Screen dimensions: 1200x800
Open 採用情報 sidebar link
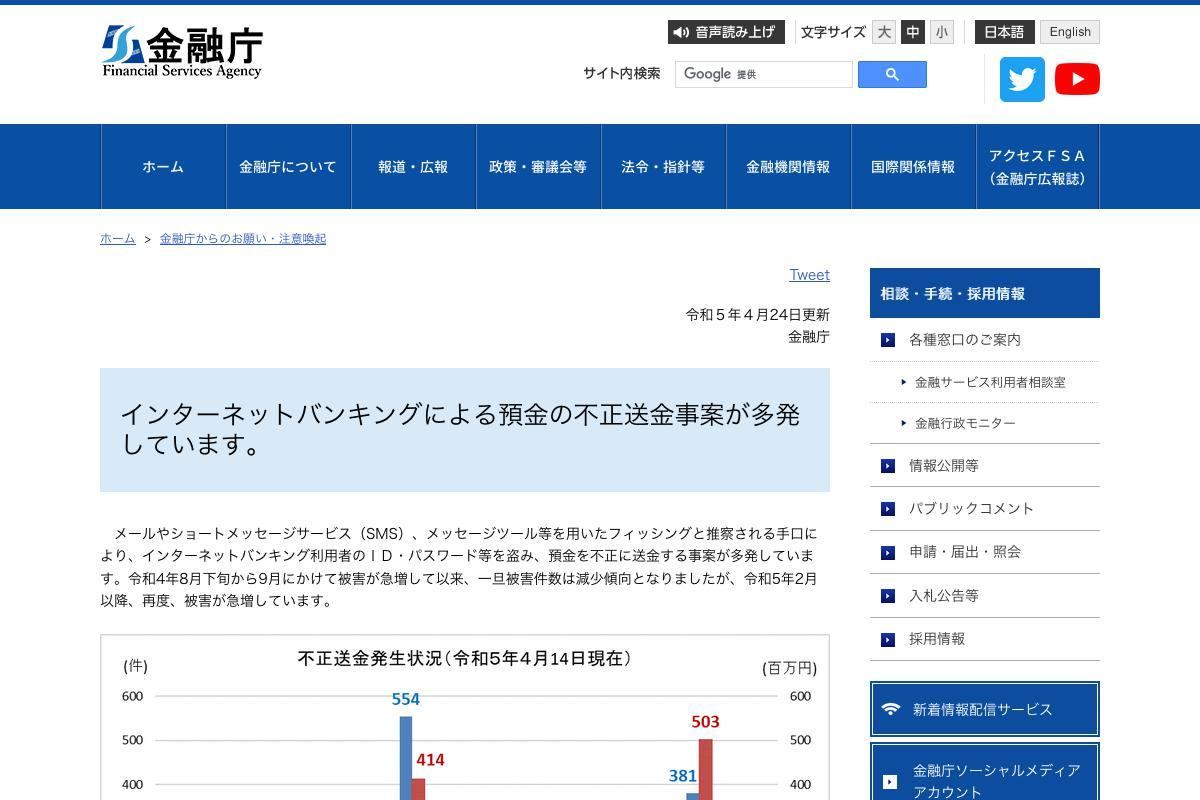937,639
